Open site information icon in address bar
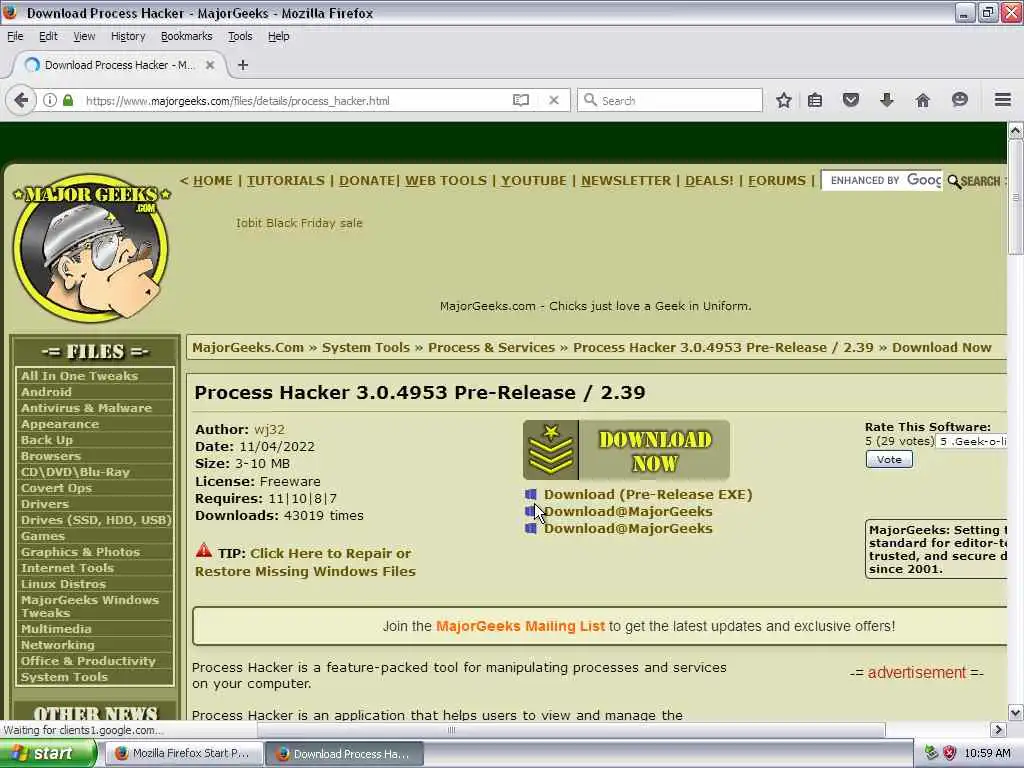Image resolution: width=1024 pixels, height=768 pixels. [50, 101]
